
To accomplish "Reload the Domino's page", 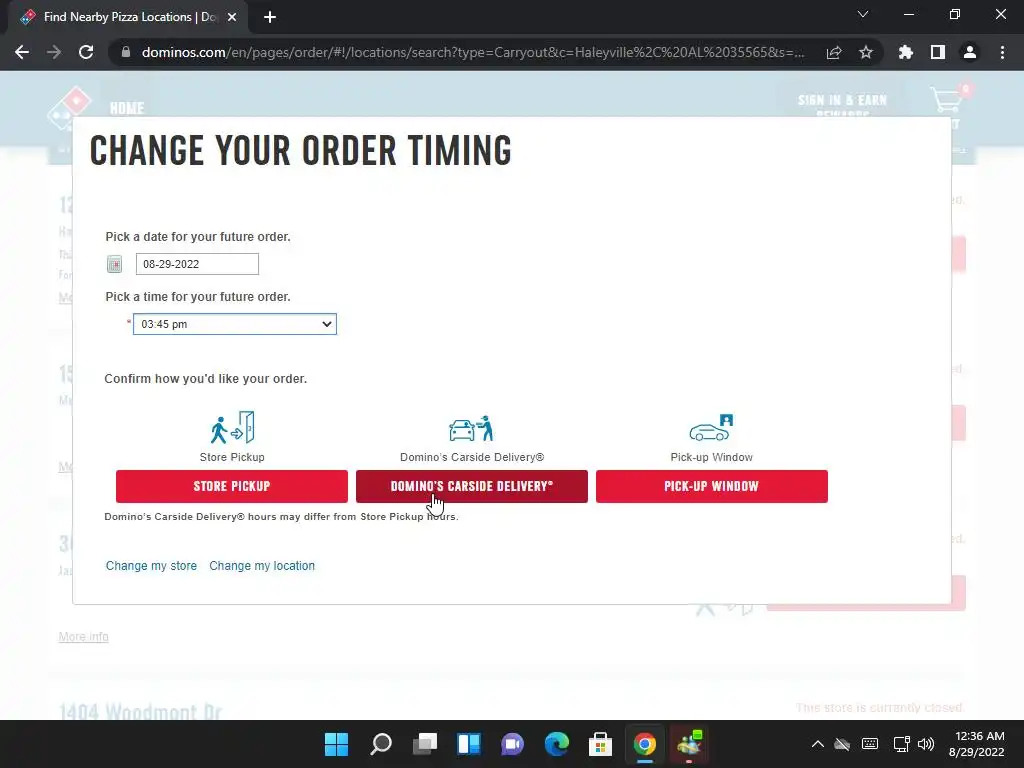I will [86, 52].
